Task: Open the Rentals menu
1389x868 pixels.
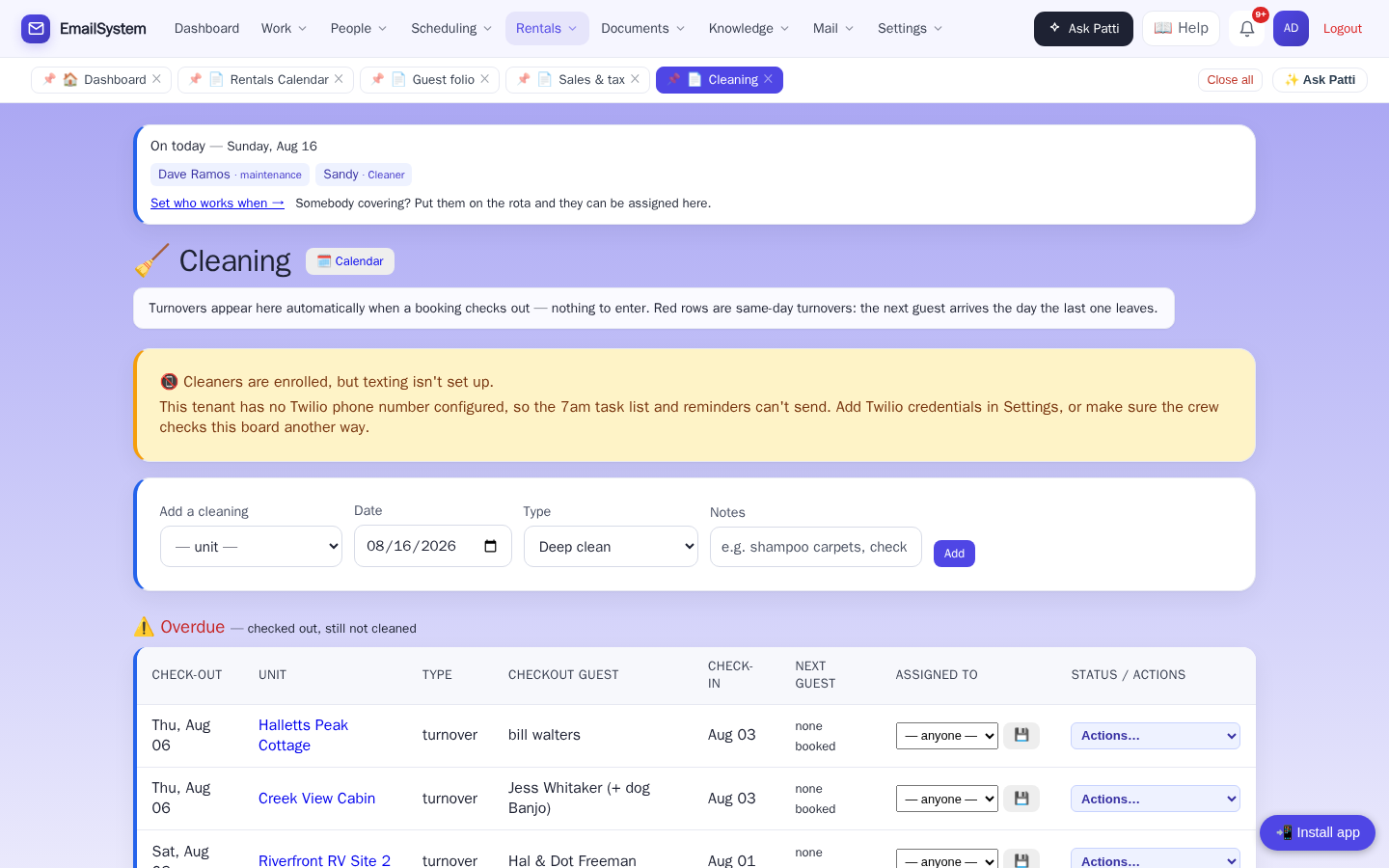Action: [547, 29]
